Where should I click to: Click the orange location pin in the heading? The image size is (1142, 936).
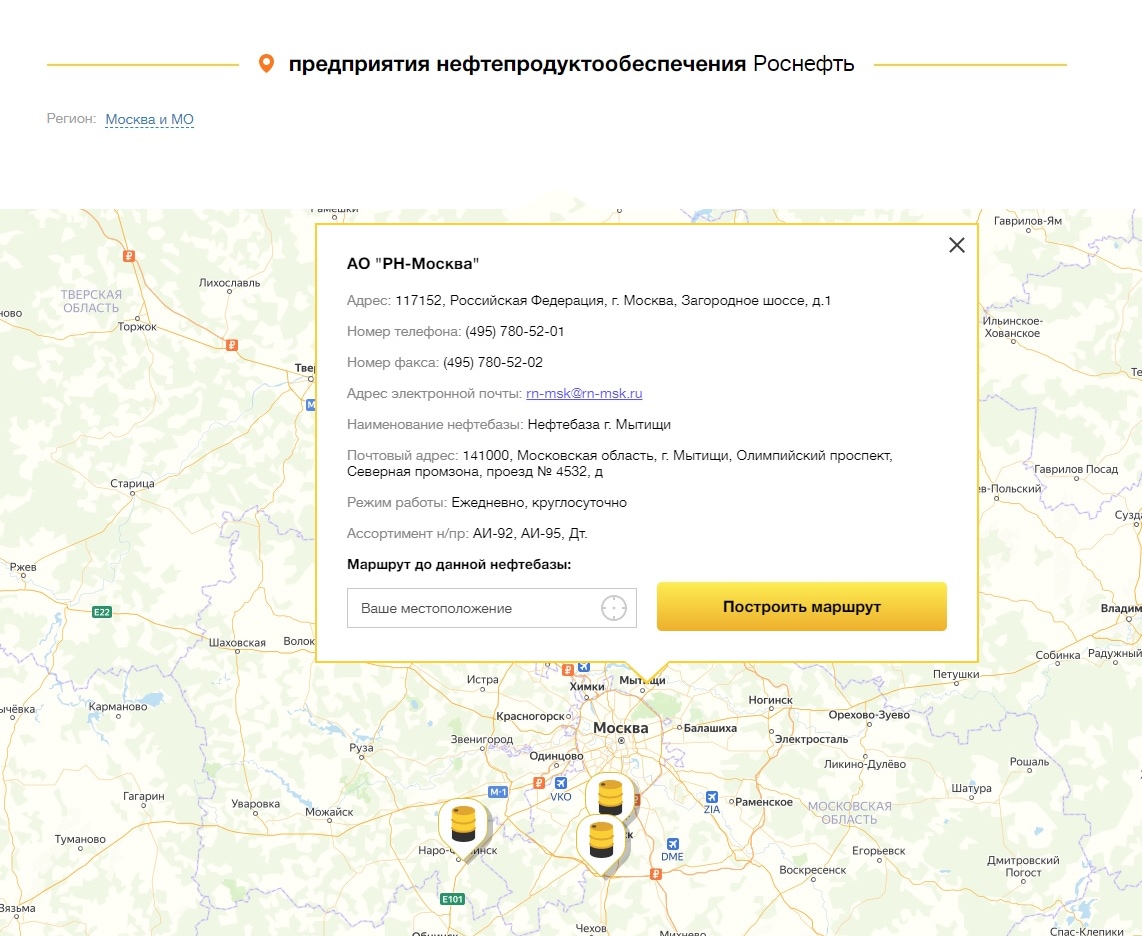[x=267, y=64]
